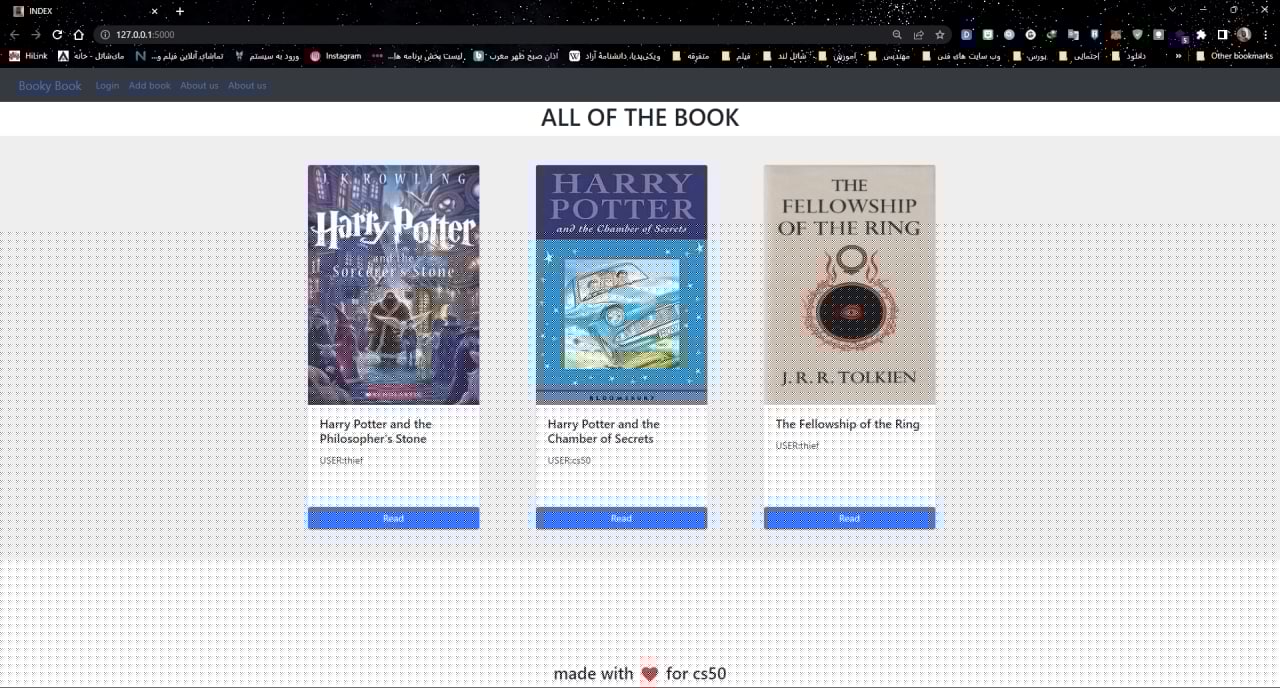Viewport: 1280px width, 688px height.
Task: Click the Chamber of Secrets book cover
Action: point(621,285)
